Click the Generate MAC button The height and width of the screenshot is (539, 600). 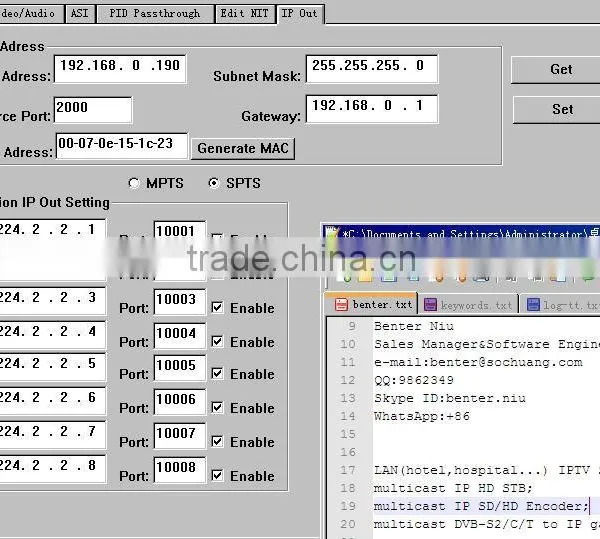click(243, 148)
